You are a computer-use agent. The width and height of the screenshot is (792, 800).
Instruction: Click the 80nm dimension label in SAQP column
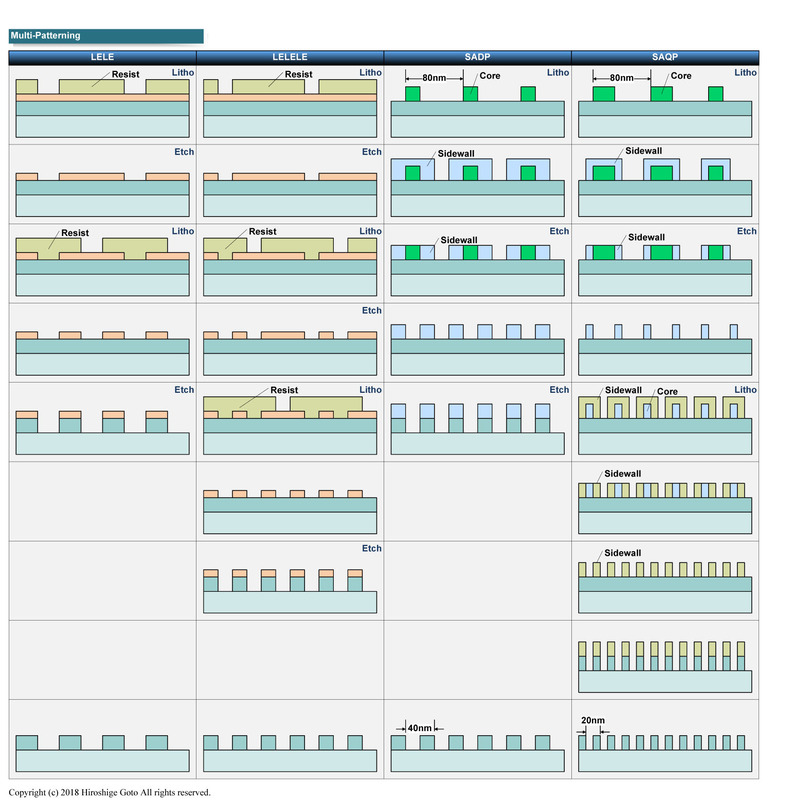tap(622, 78)
